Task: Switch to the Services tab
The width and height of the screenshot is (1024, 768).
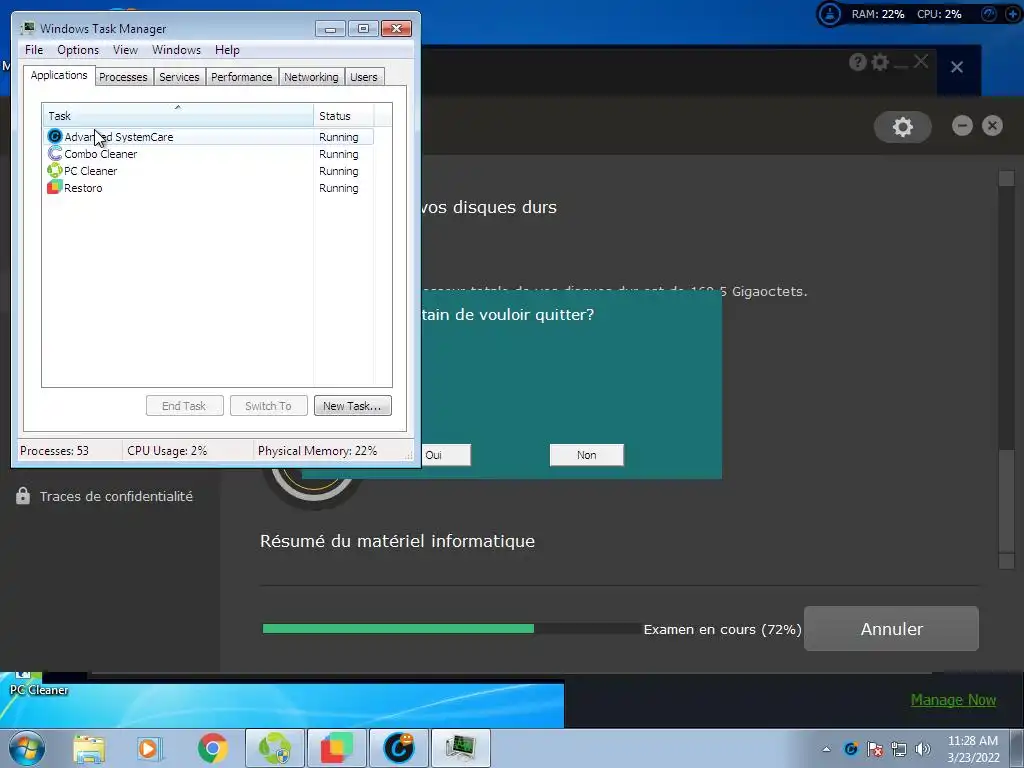Action: click(179, 77)
